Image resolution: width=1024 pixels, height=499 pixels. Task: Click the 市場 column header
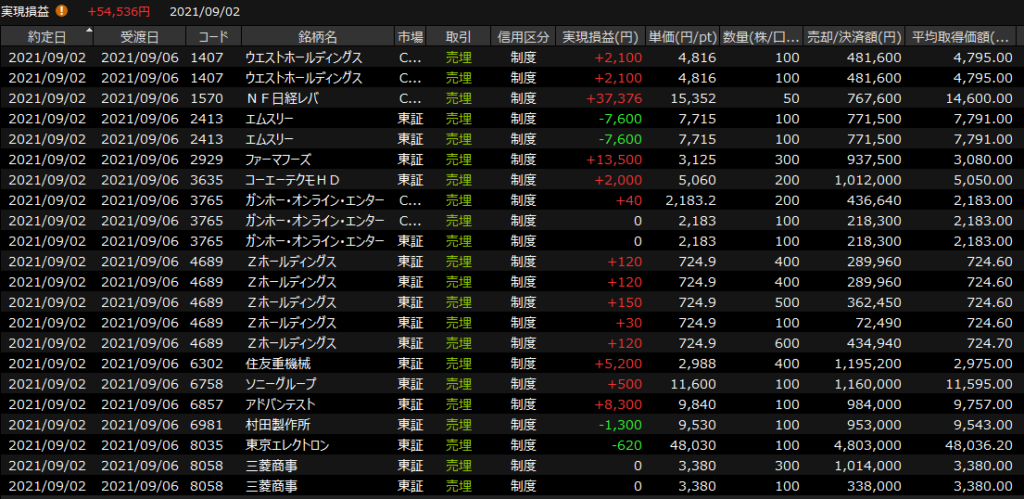pyautogui.click(x=410, y=36)
